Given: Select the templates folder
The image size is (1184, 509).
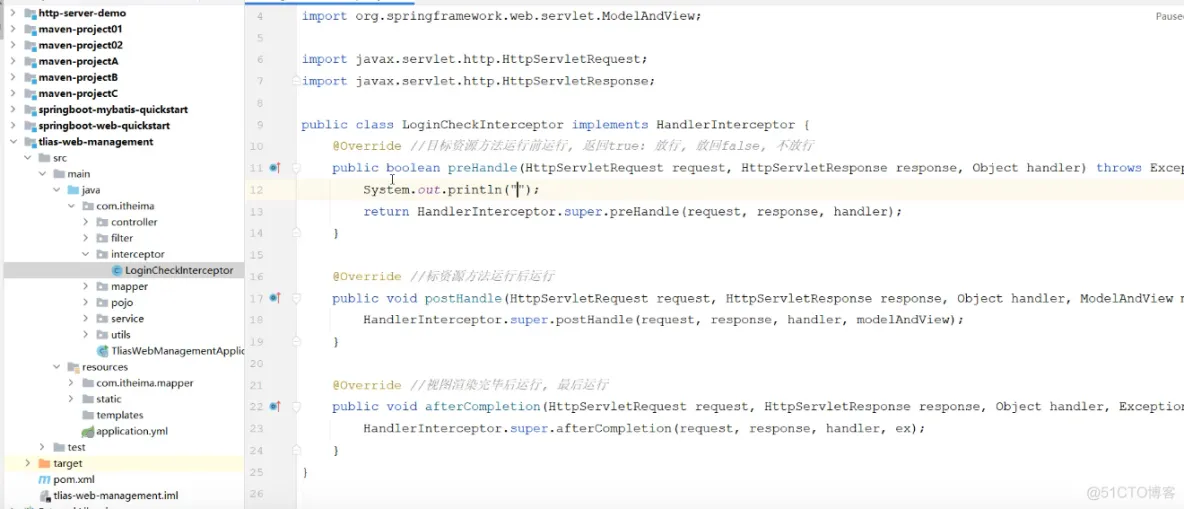Looking at the screenshot, I should tap(113, 415).
